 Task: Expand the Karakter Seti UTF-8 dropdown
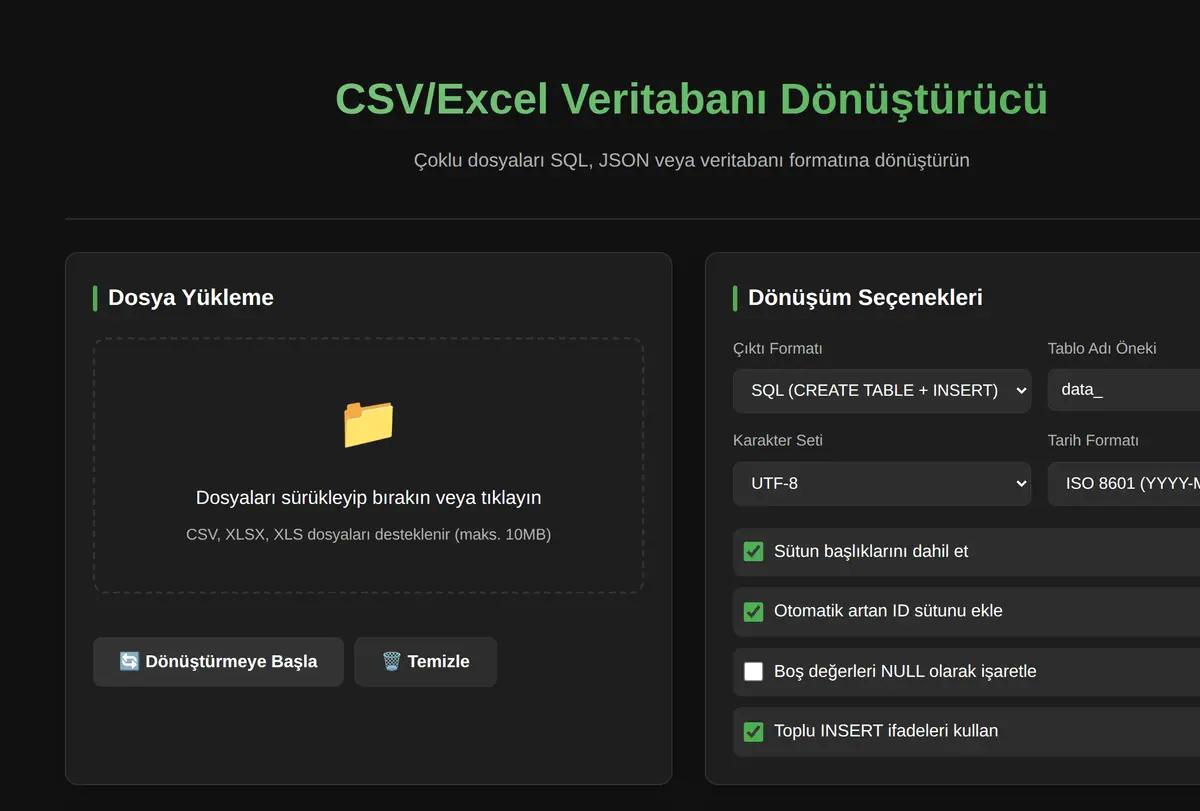[x=882, y=483]
